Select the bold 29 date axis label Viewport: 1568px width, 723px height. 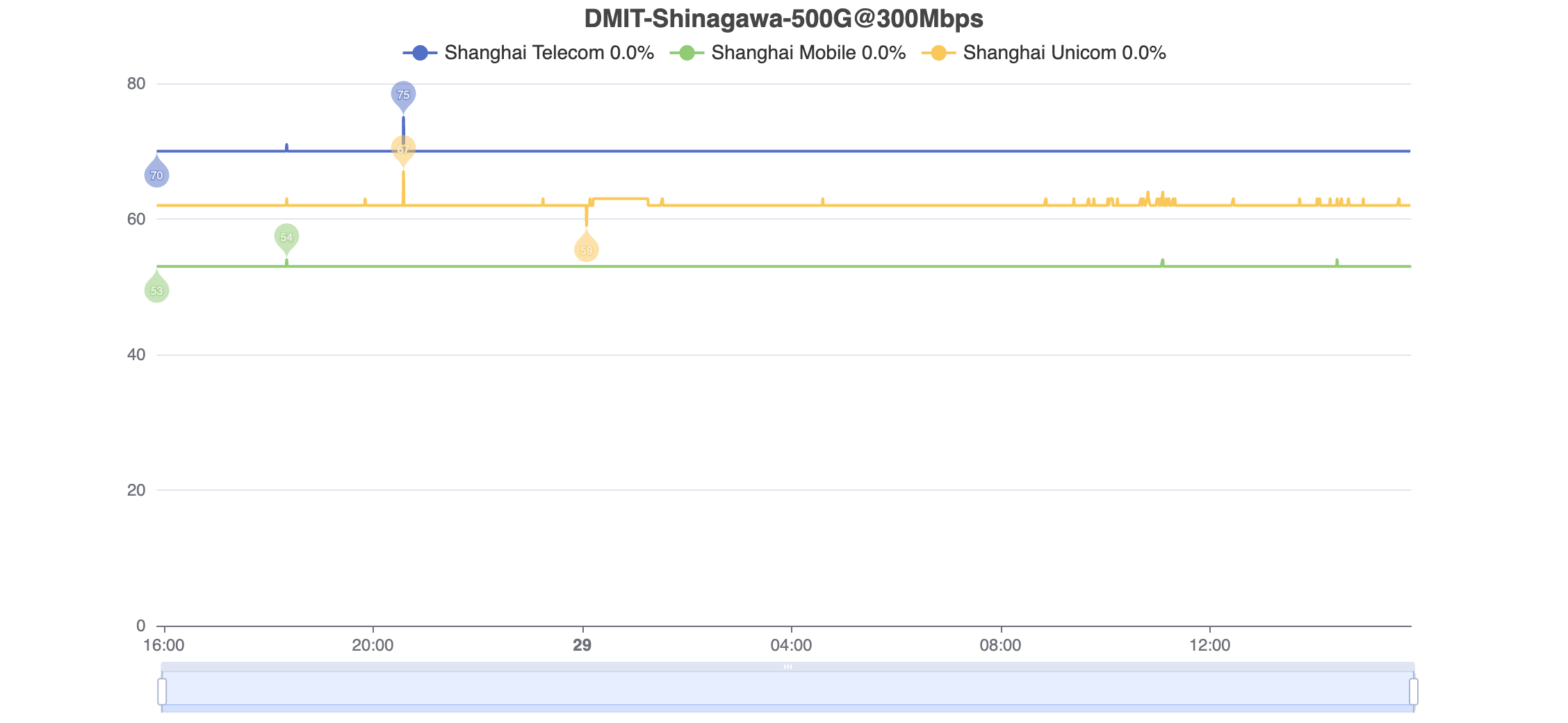(582, 645)
